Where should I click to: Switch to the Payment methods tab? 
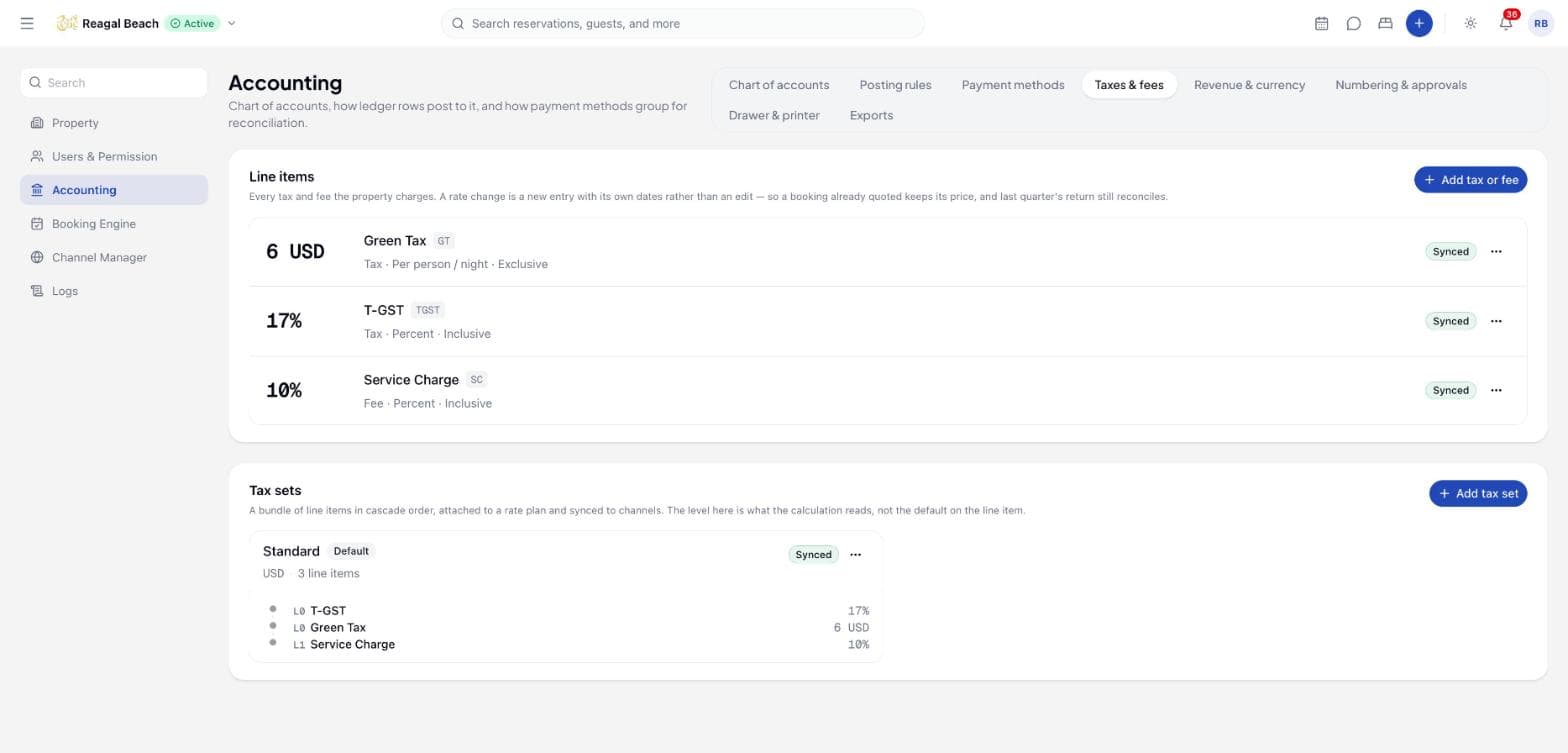(x=1013, y=85)
